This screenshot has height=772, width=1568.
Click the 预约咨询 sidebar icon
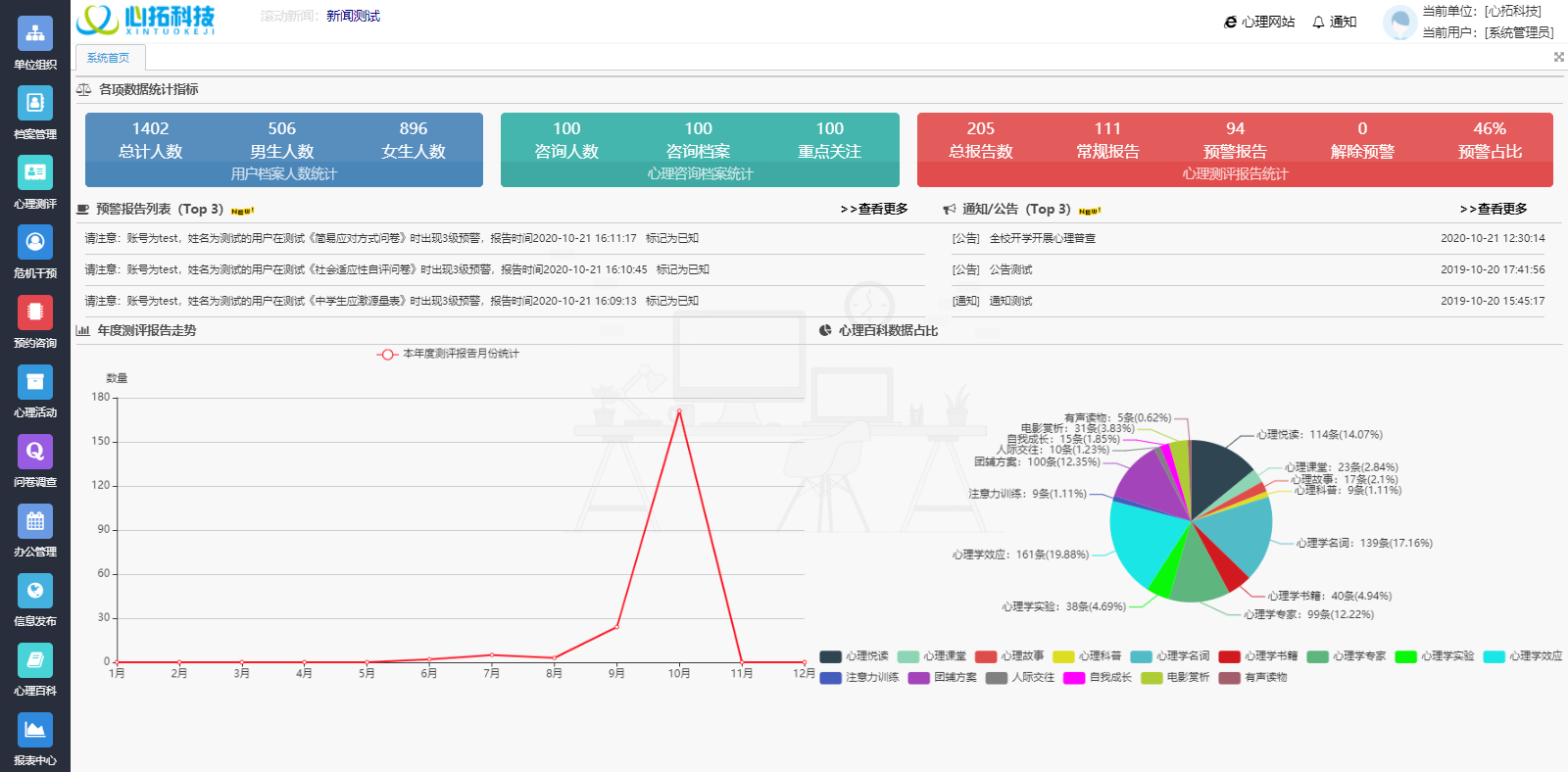(35, 312)
